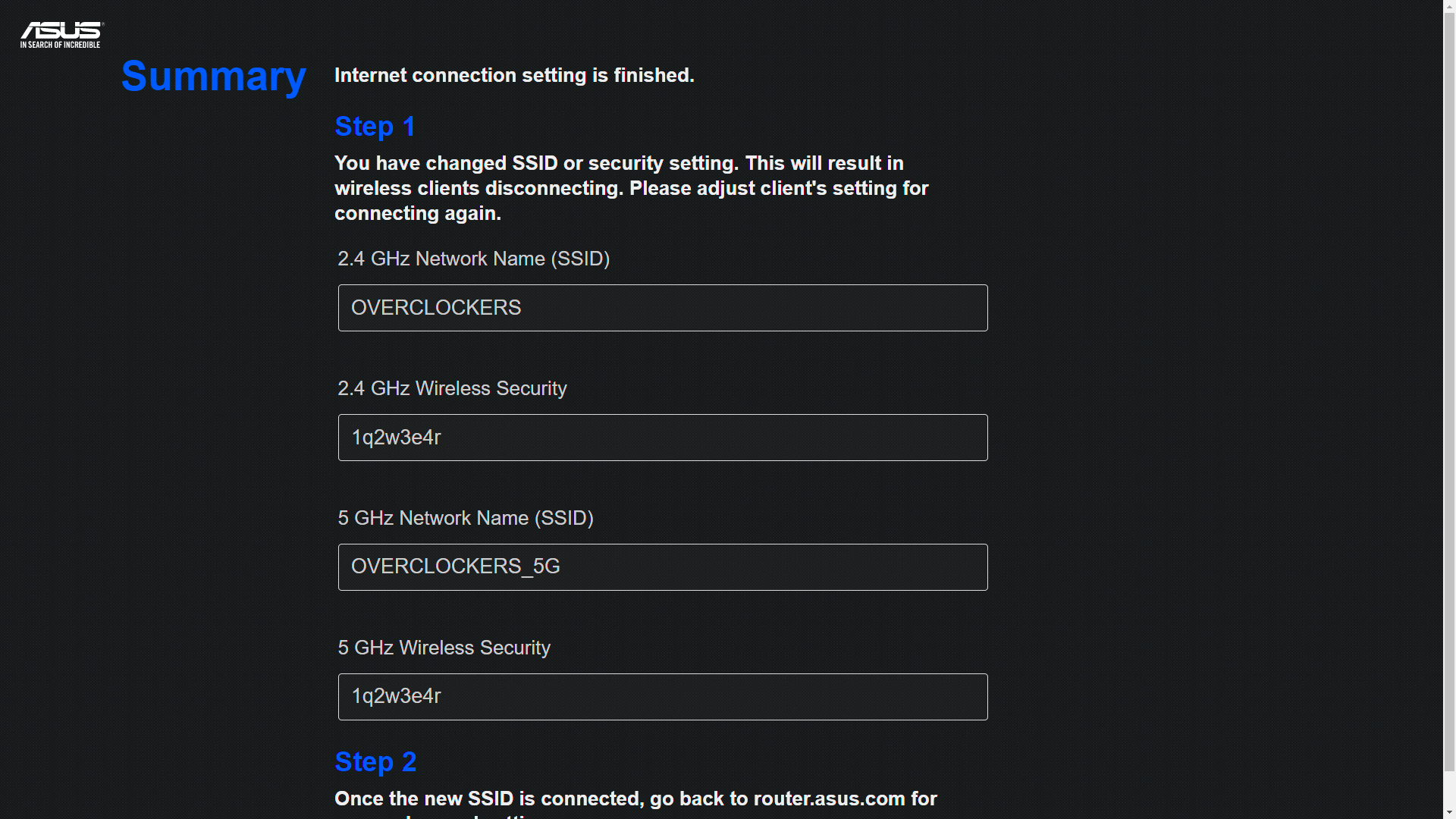
Task: Click the router.asus.com text
Action: (x=829, y=799)
